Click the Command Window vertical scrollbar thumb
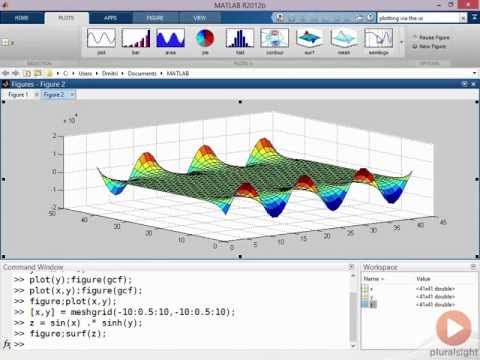 click(353, 317)
